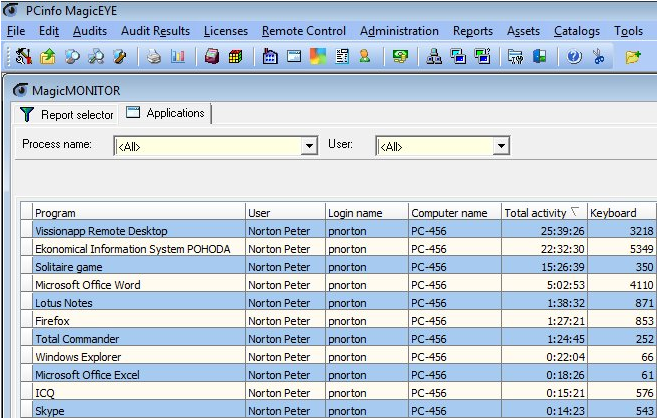This screenshot has width=658, height=418.
Task: Click the row selector beside Firefox
Action: coord(27,321)
